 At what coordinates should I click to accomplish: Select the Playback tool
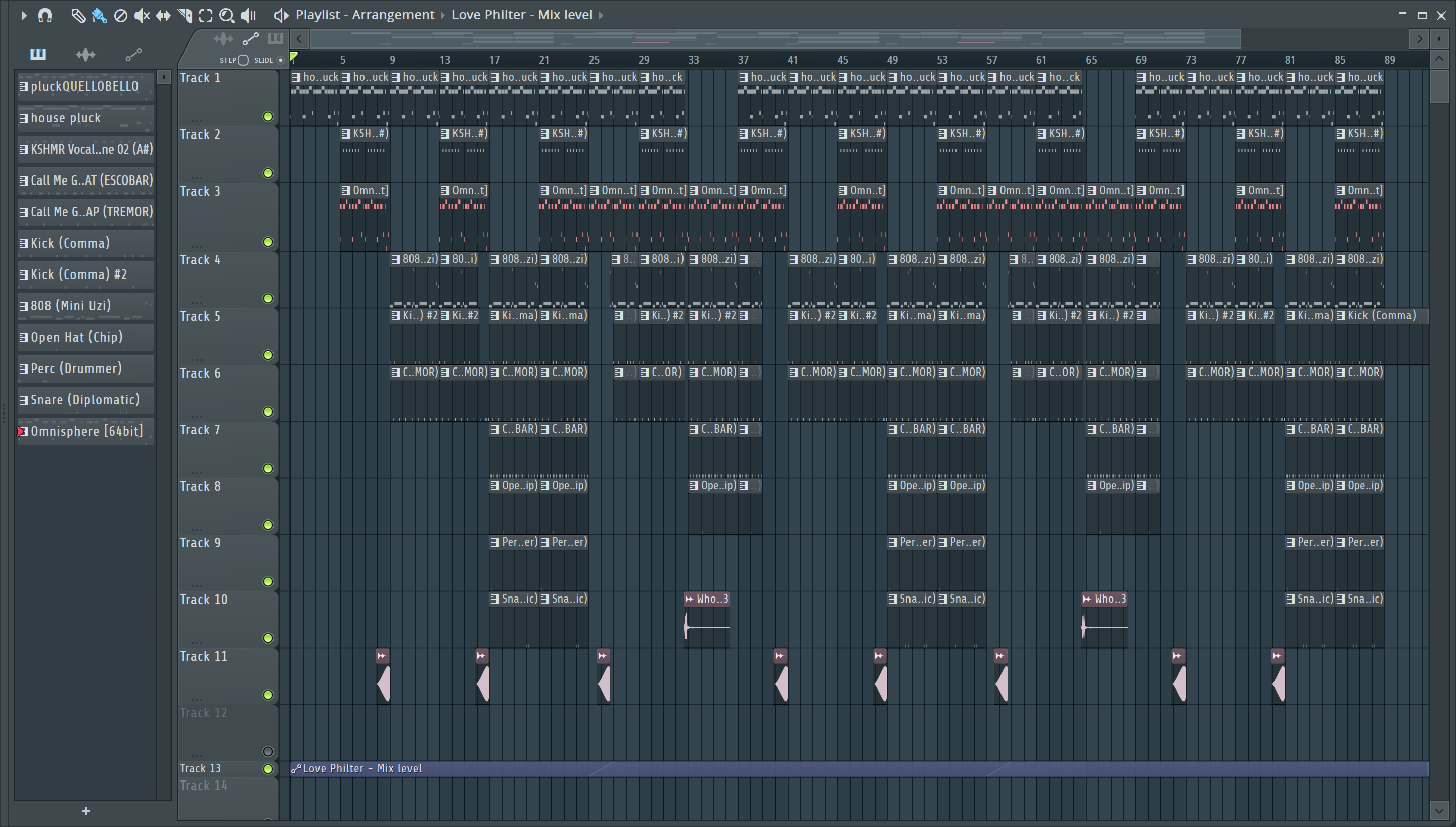click(x=249, y=15)
